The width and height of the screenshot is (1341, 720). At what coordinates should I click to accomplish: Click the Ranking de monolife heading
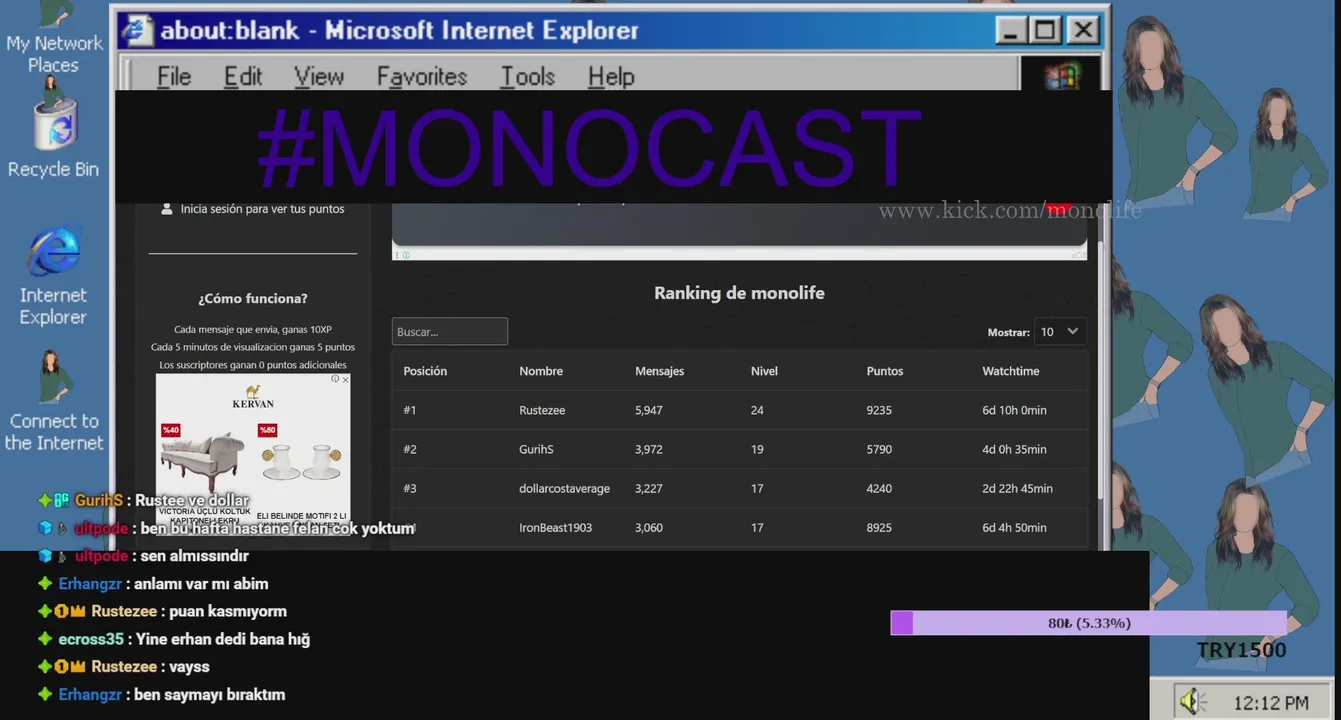tap(739, 293)
